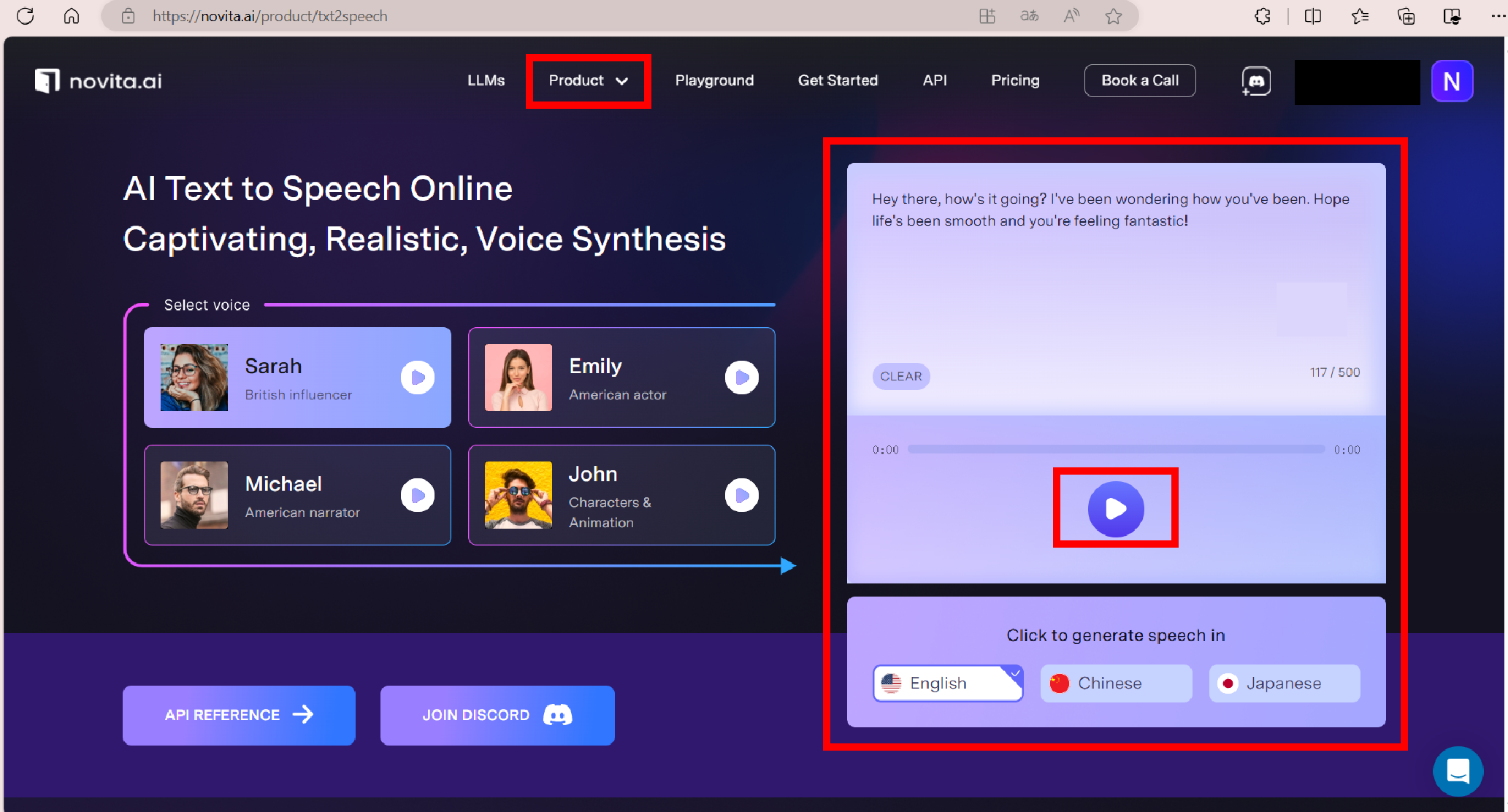Play the generated speech audio
Screen dimensions: 1508x812
[x=1115, y=509]
